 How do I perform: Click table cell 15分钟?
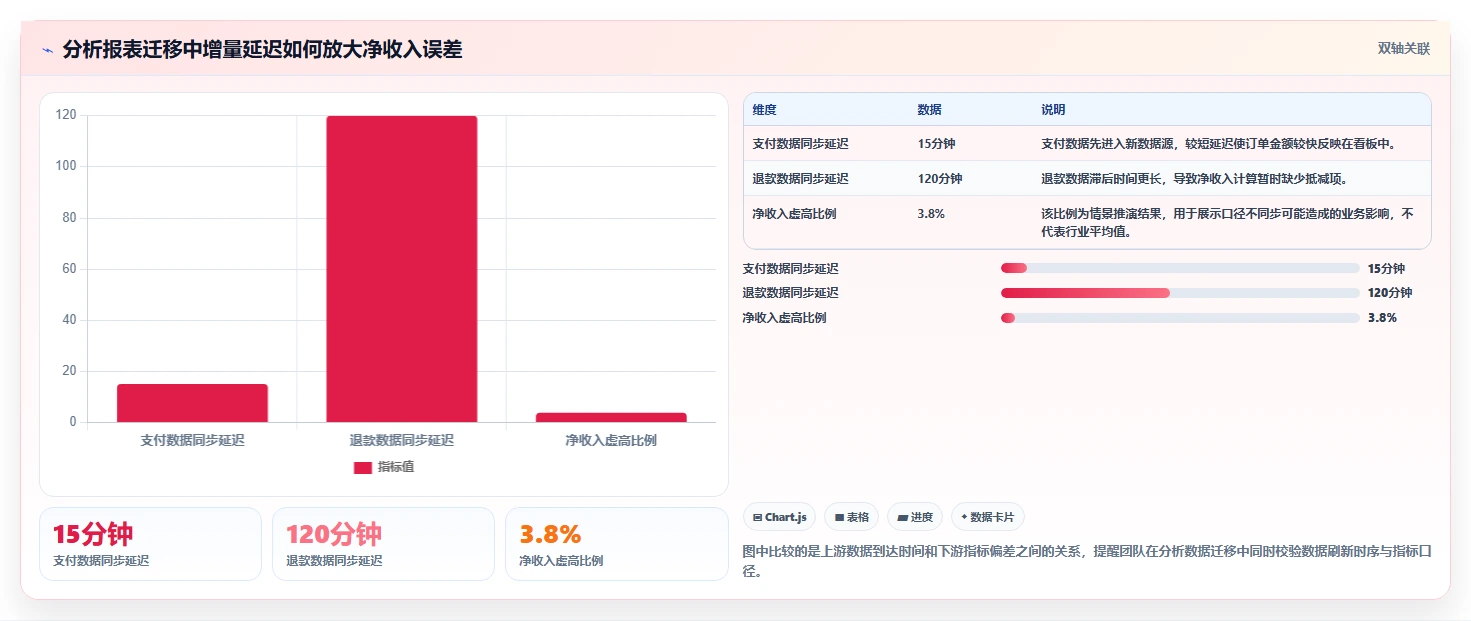click(x=936, y=144)
